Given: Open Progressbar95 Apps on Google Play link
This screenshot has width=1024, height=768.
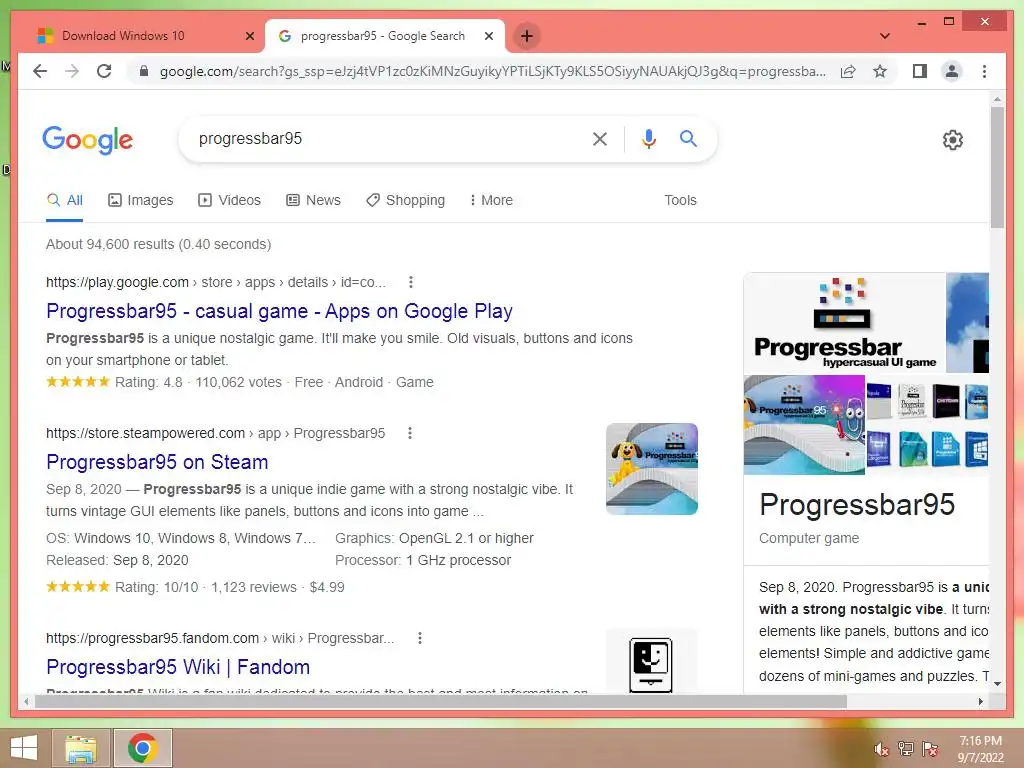Looking at the screenshot, I should 280,312.
